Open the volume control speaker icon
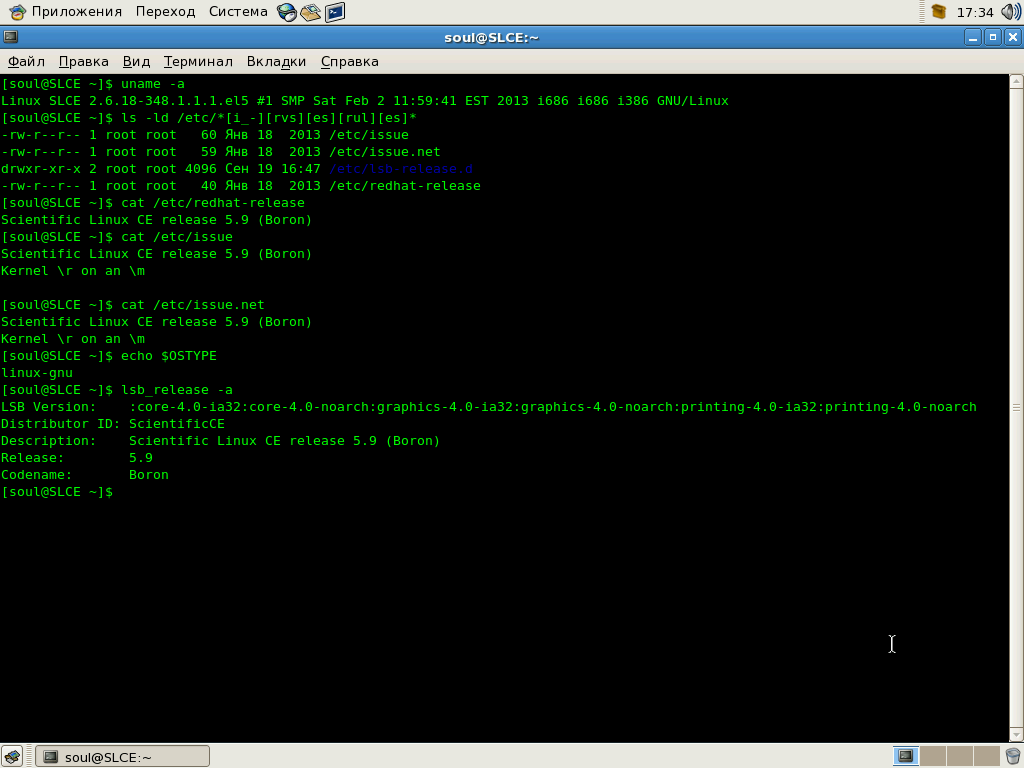This screenshot has height=768, width=1024. [1011, 12]
